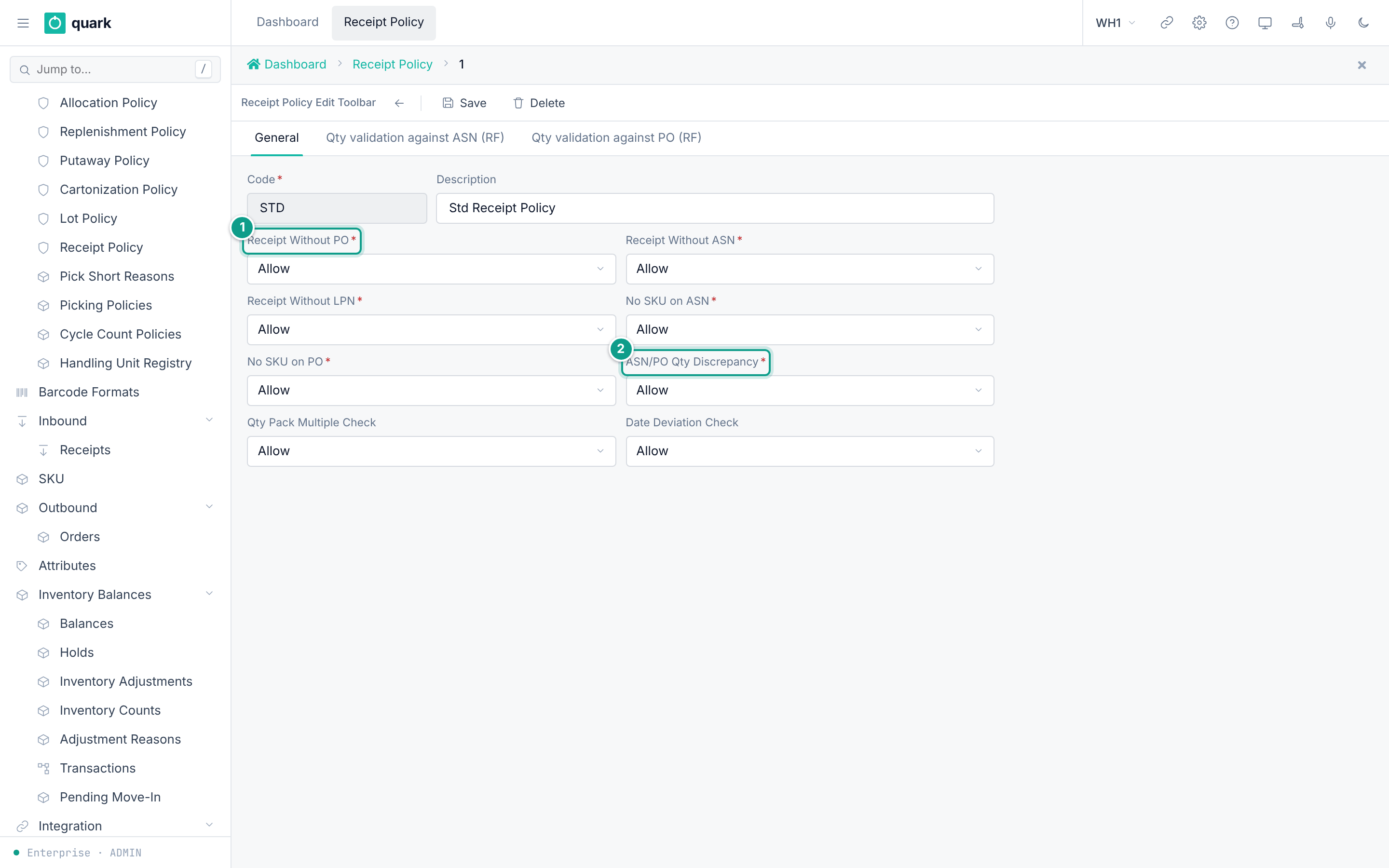Image resolution: width=1389 pixels, height=868 pixels.
Task: Open No SKU on PO dropdown
Action: pyautogui.click(x=431, y=391)
